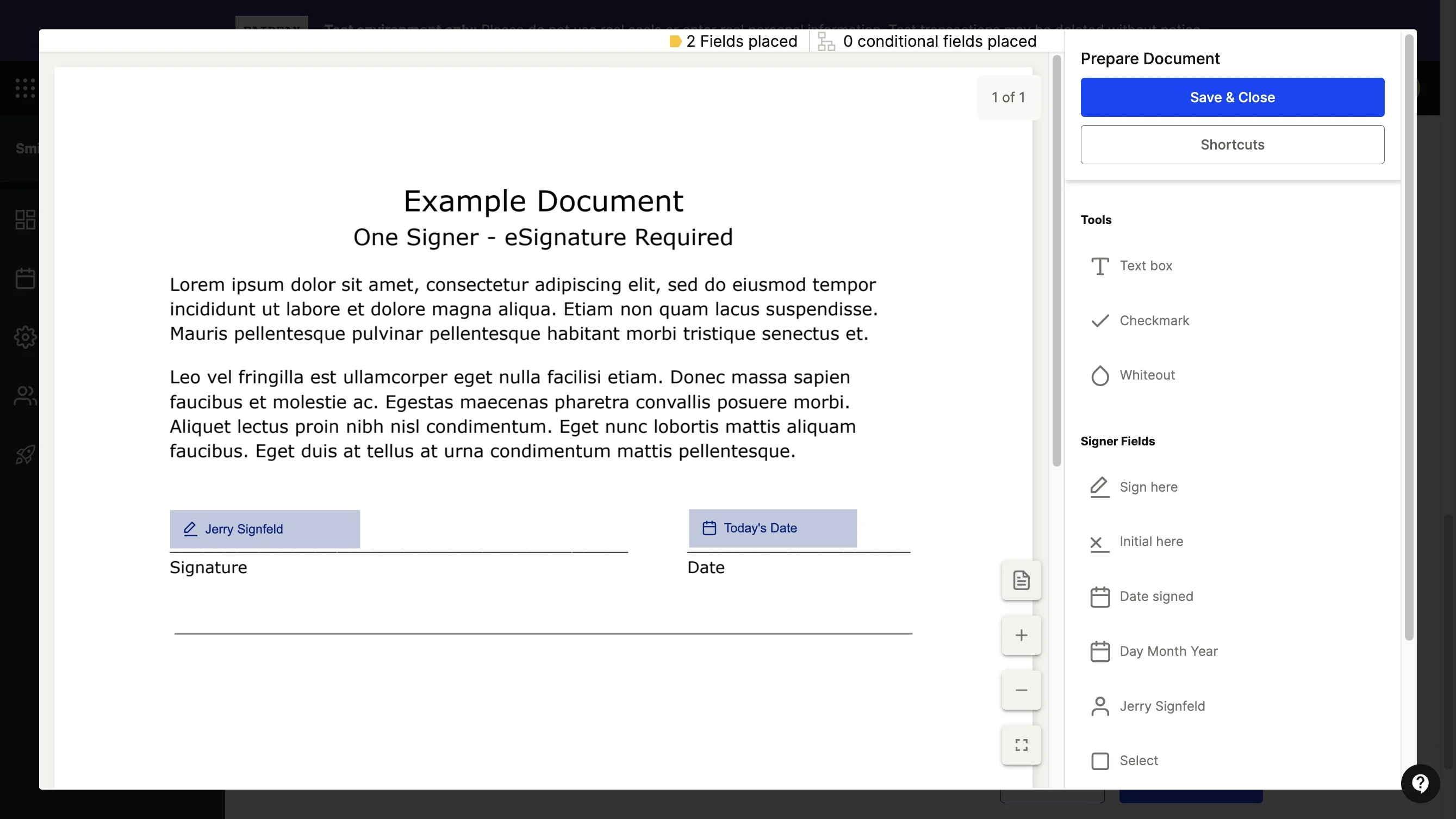This screenshot has height=819, width=1456.
Task: Select the Checkmark tool
Action: 1140,320
